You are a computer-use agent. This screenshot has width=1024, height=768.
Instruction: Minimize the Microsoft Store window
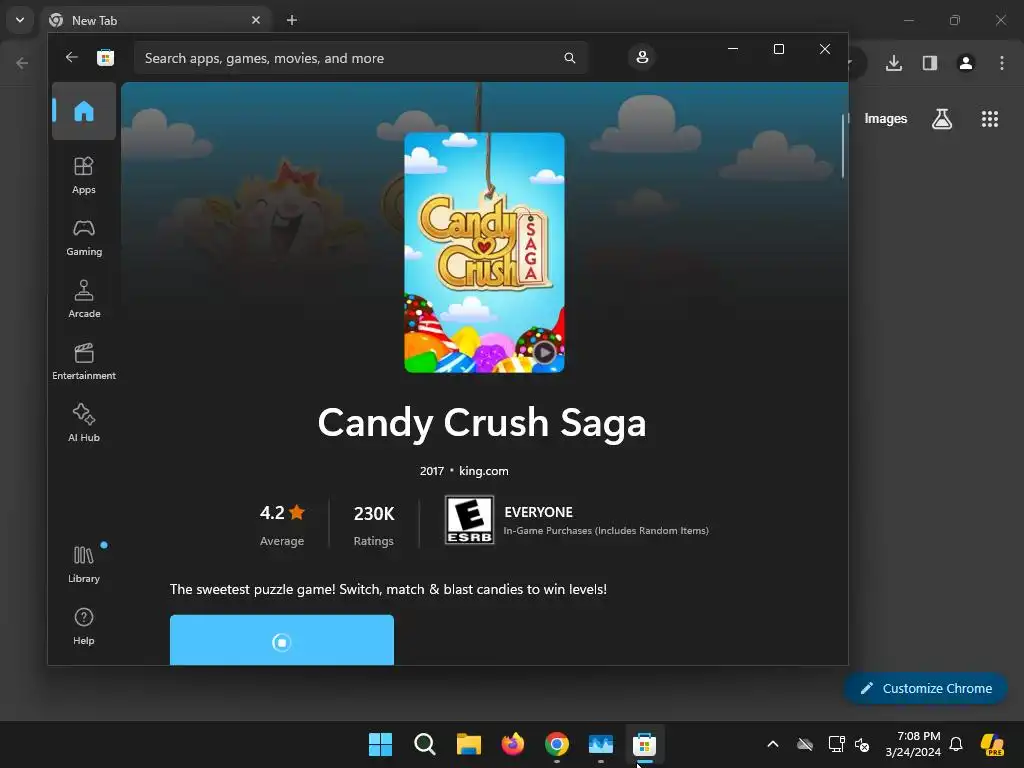point(733,49)
